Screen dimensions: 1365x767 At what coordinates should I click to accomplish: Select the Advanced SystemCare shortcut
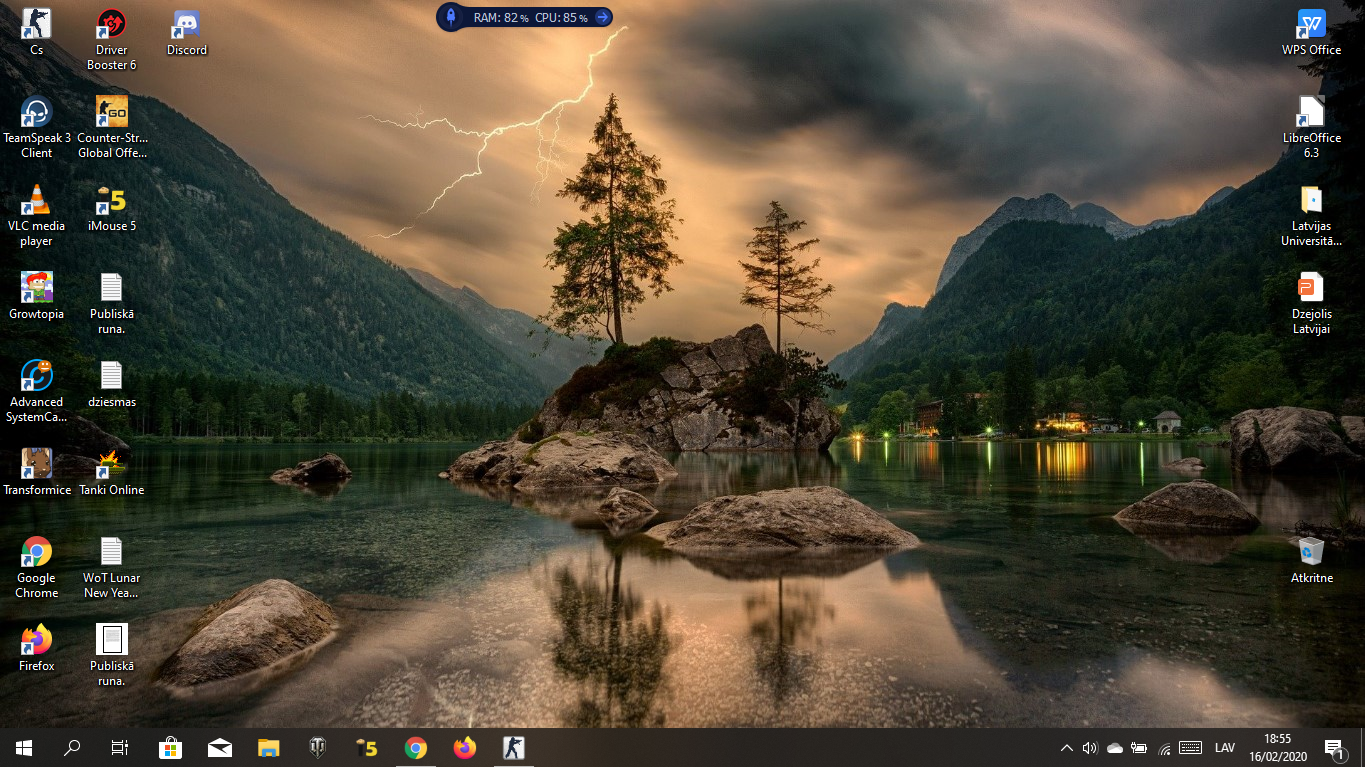coord(37,391)
